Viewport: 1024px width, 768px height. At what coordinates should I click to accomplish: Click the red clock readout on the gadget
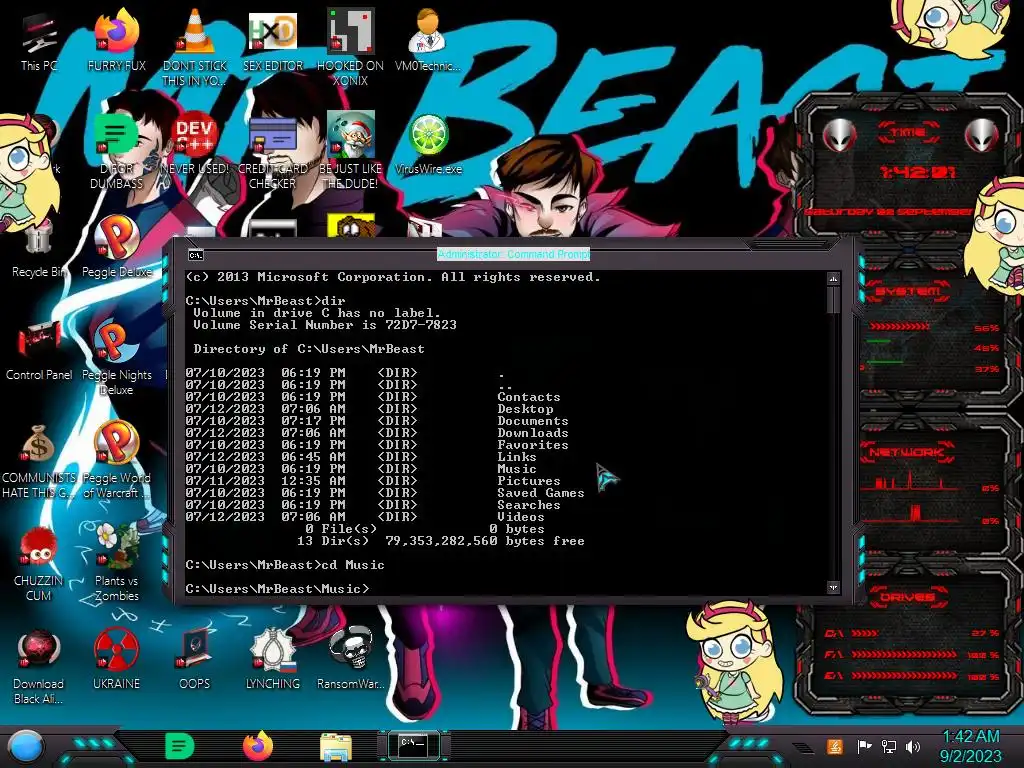pyautogui.click(x=917, y=172)
